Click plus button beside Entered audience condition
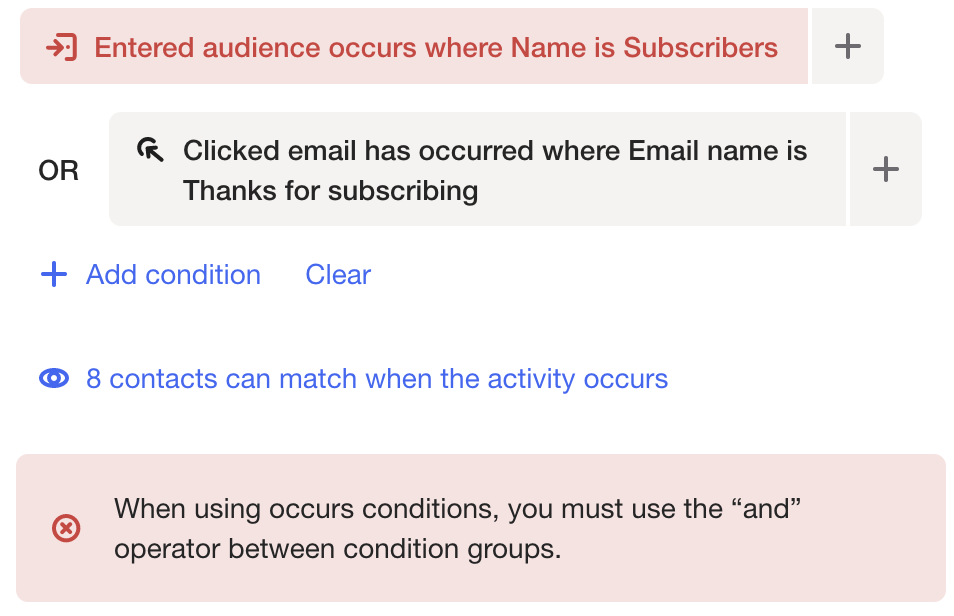The image size is (954, 616). (847, 46)
